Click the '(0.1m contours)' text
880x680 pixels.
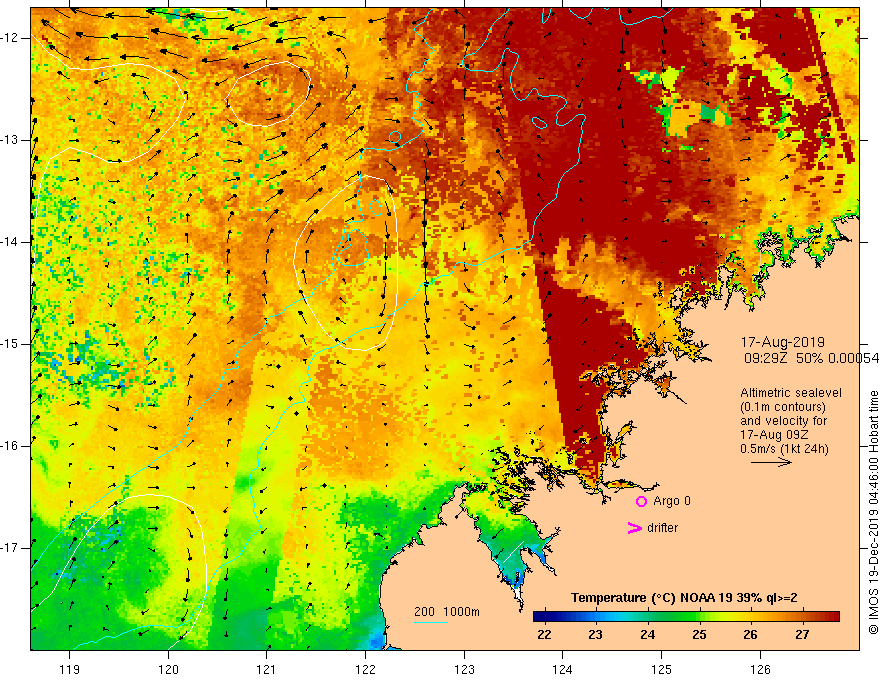(x=782, y=407)
